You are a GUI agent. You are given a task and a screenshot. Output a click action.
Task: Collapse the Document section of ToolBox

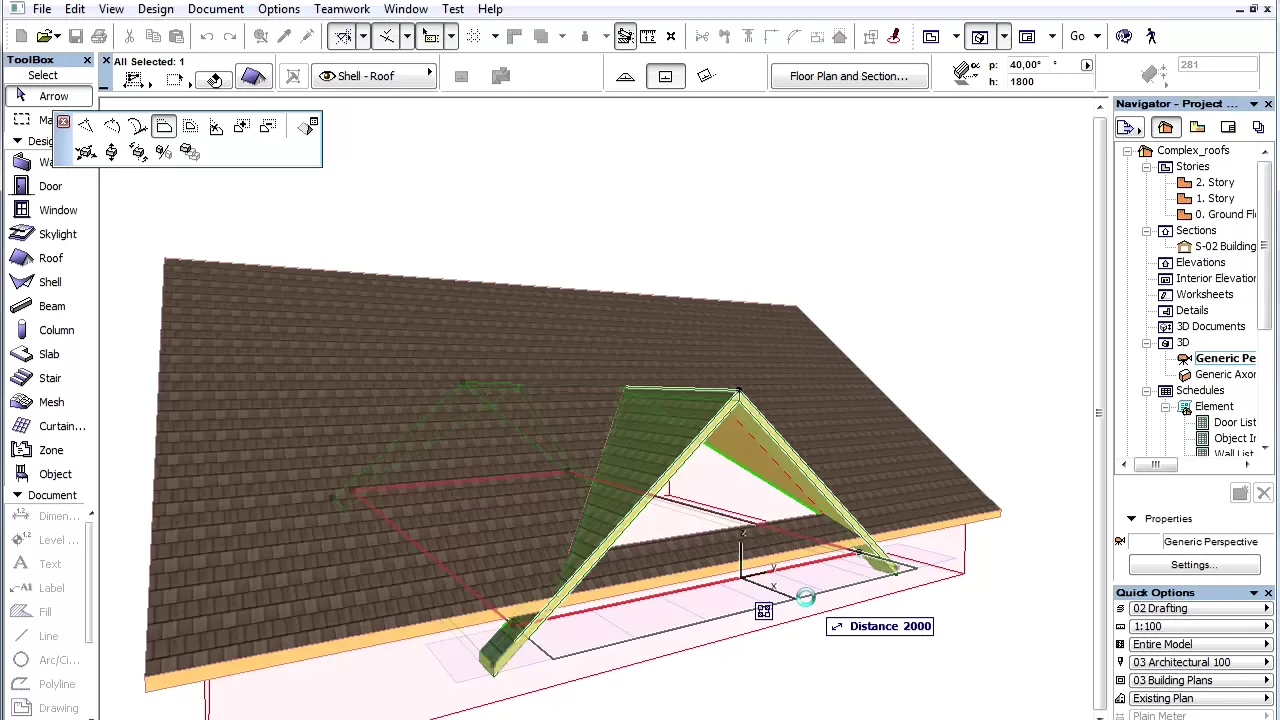click(x=17, y=495)
